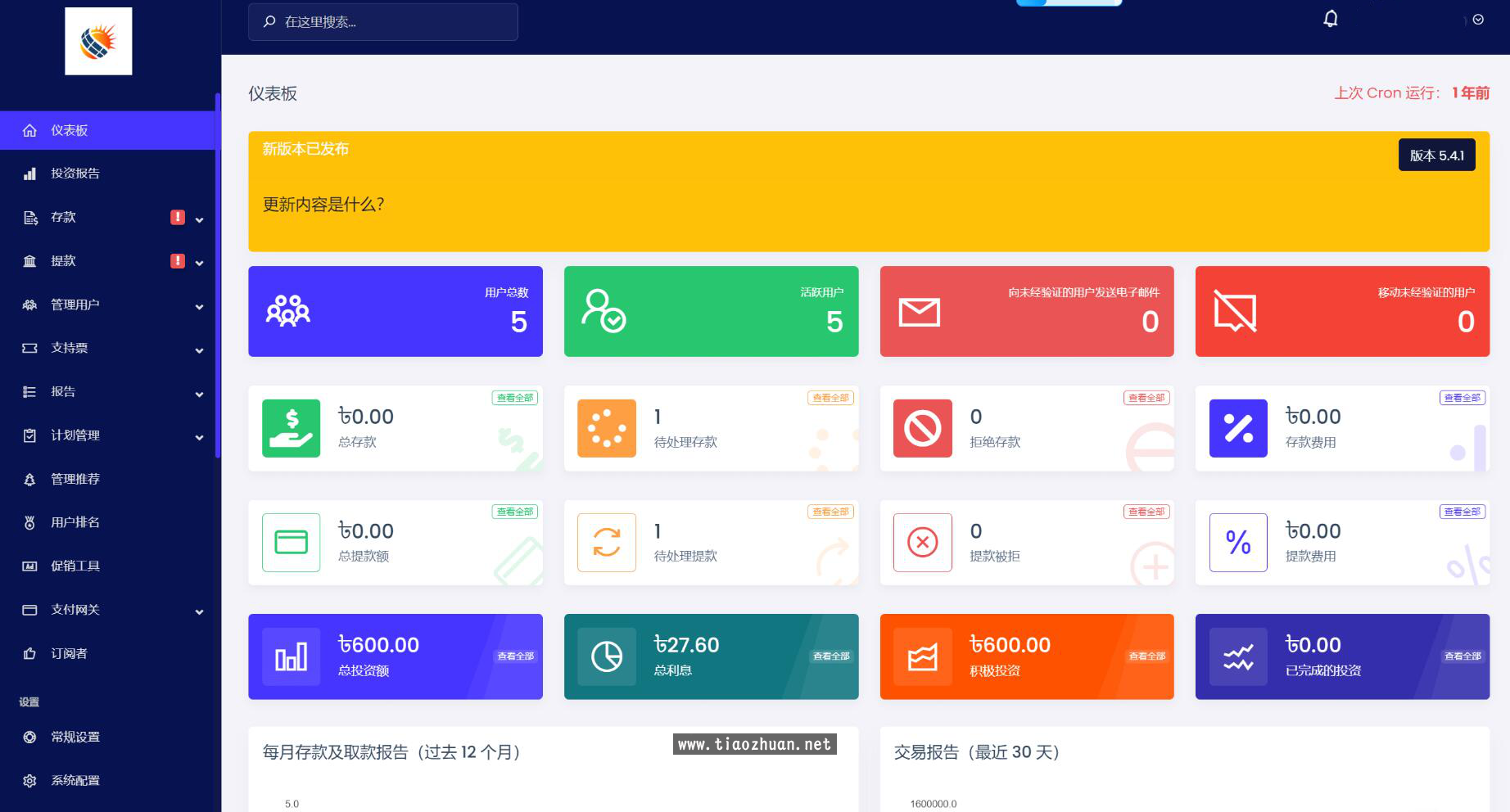The image size is (1510, 812).
Task: Click 查看全部 on the 提款费用 card
Action: [x=1462, y=512]
